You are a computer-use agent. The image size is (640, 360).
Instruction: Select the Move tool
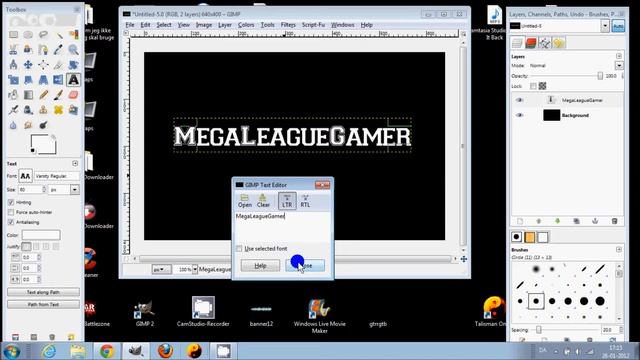point(28,64)
